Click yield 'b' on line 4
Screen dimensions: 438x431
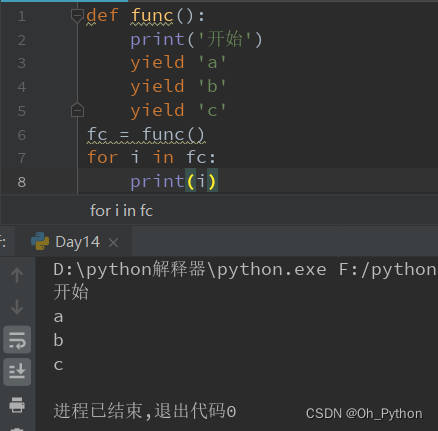point(178,86)
